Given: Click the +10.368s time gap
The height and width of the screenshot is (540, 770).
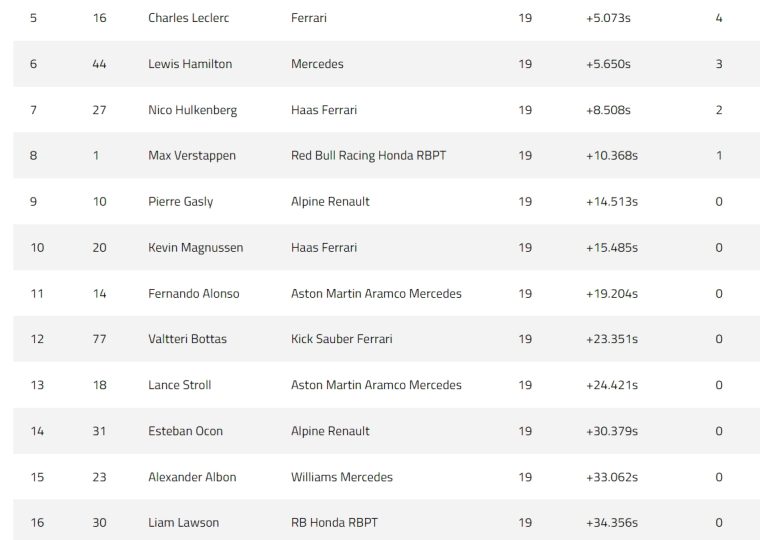Looking at the screenshot, I should (x=612, y=156).
